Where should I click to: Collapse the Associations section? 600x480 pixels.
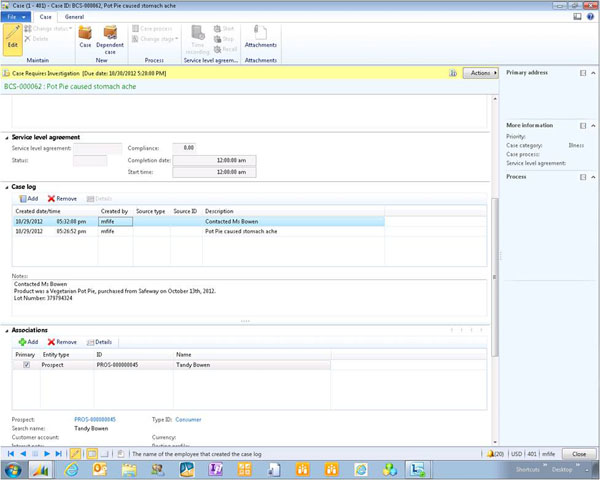pyautogui.click(x=6, y=330)
